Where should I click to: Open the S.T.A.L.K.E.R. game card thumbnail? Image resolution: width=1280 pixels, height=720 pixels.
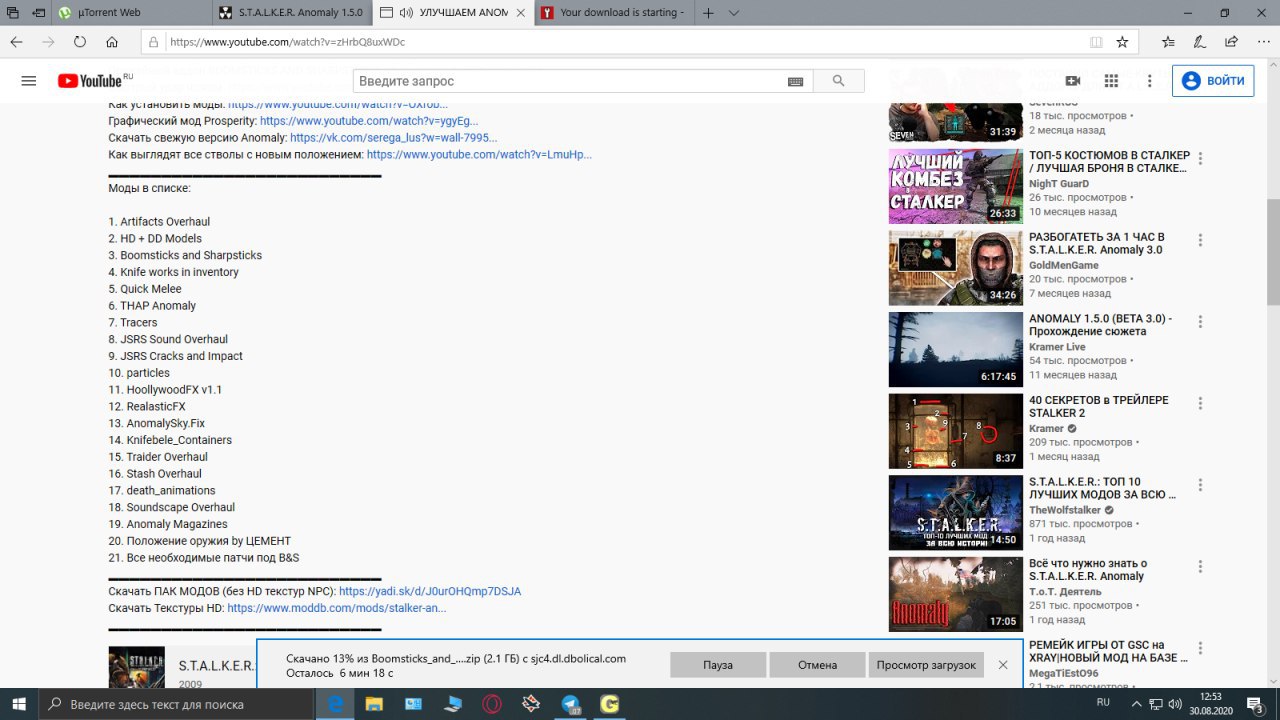pos(136,666)
